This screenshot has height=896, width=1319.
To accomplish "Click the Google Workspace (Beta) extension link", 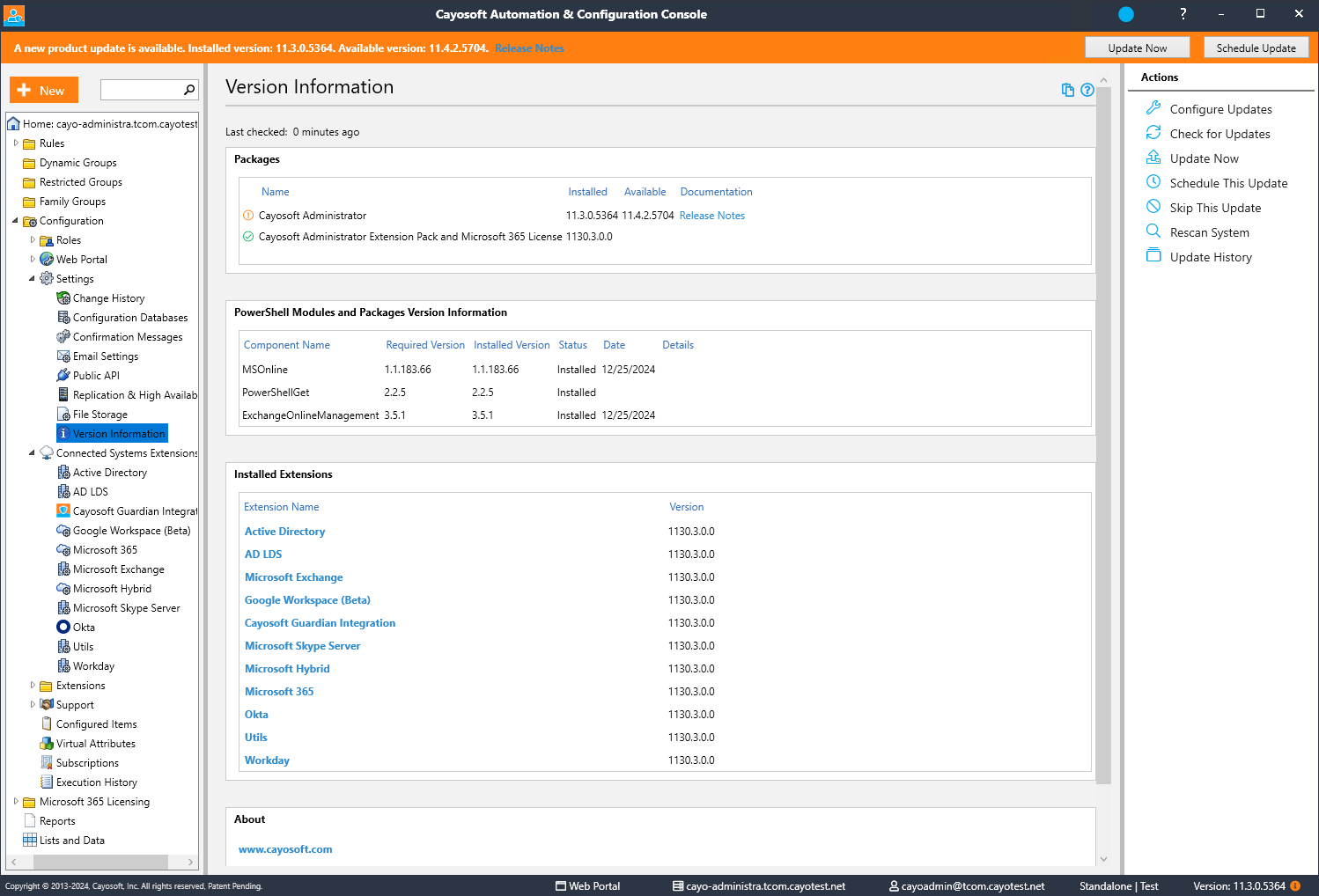I will point(307,600).
